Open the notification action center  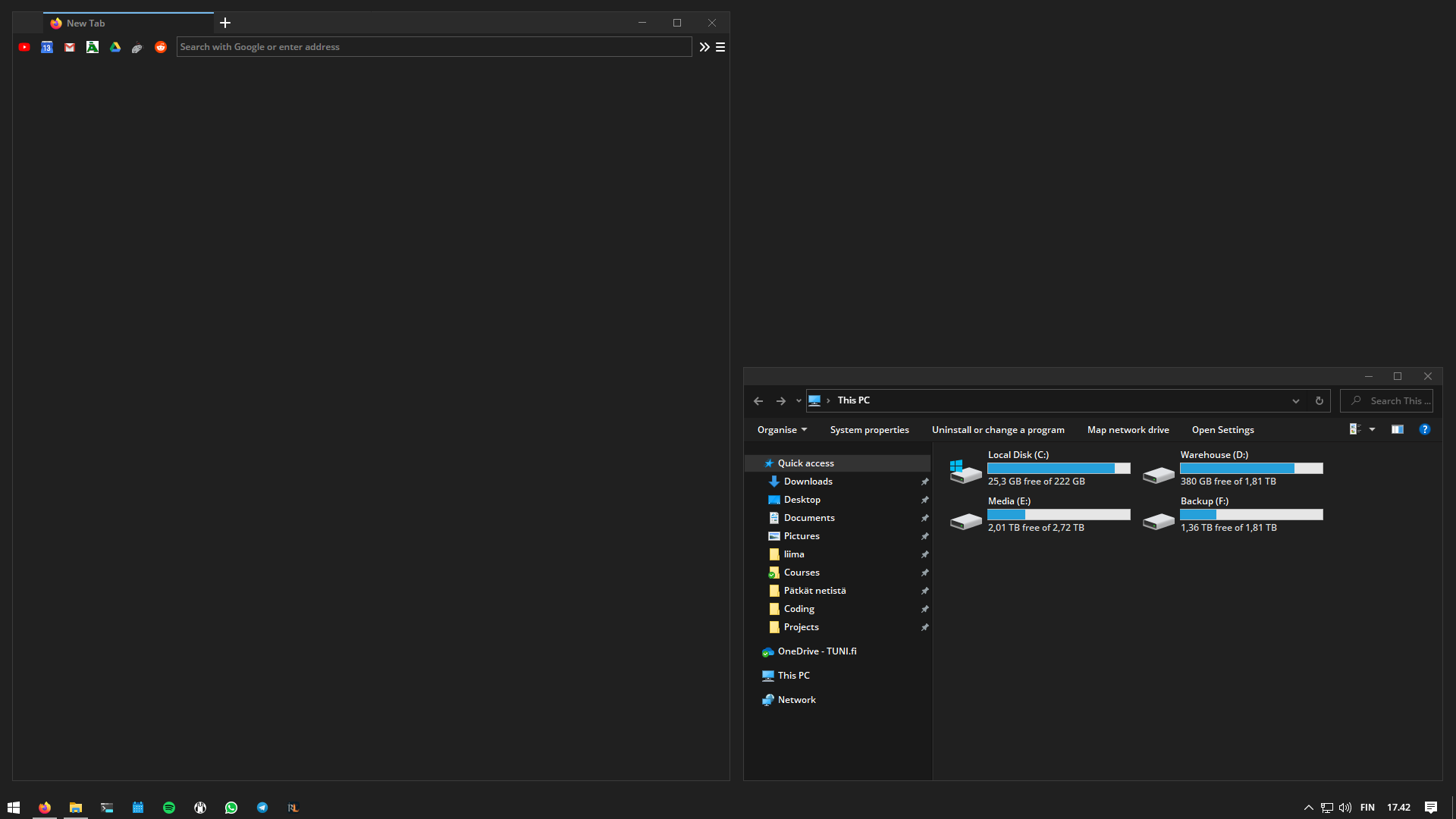point(1431,808)
